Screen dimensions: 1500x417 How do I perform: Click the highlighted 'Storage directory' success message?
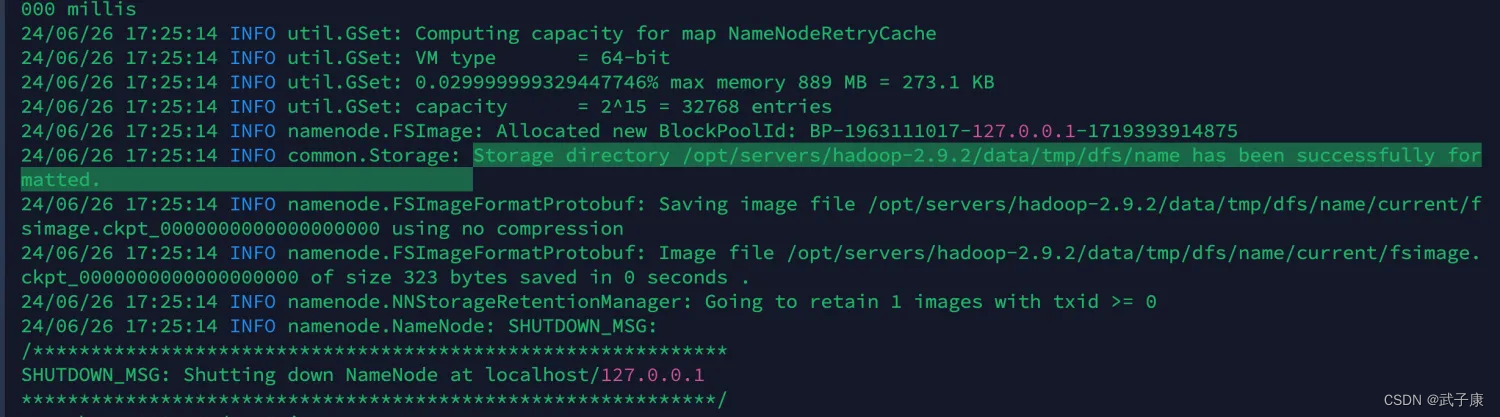[x=977, y=156]
